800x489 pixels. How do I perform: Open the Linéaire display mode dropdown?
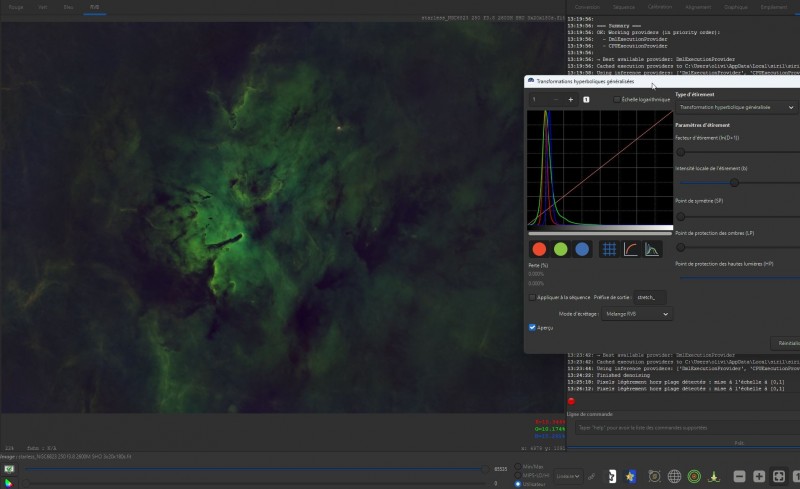pos(568,476)
